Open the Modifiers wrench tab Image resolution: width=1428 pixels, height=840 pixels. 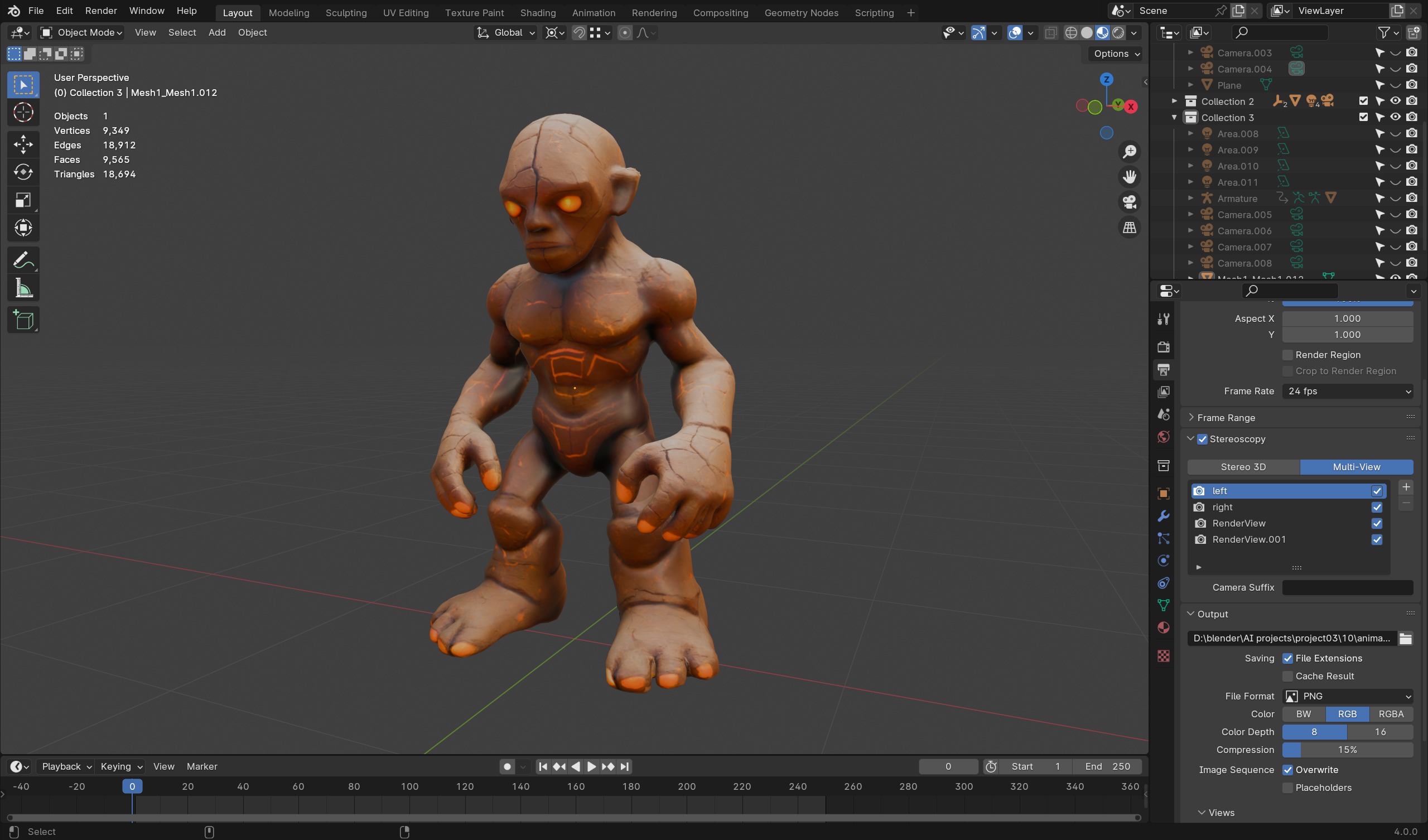(x=1164, y=516)
